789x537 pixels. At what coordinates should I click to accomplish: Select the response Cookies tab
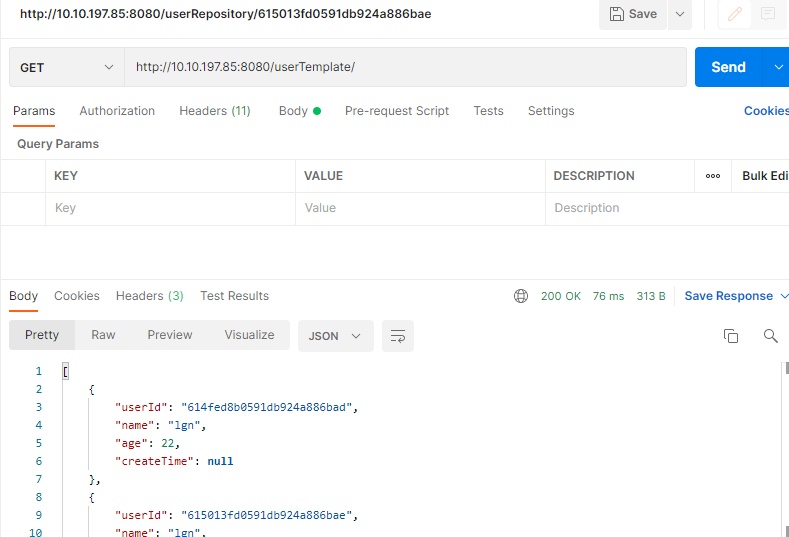pos(77,296)
